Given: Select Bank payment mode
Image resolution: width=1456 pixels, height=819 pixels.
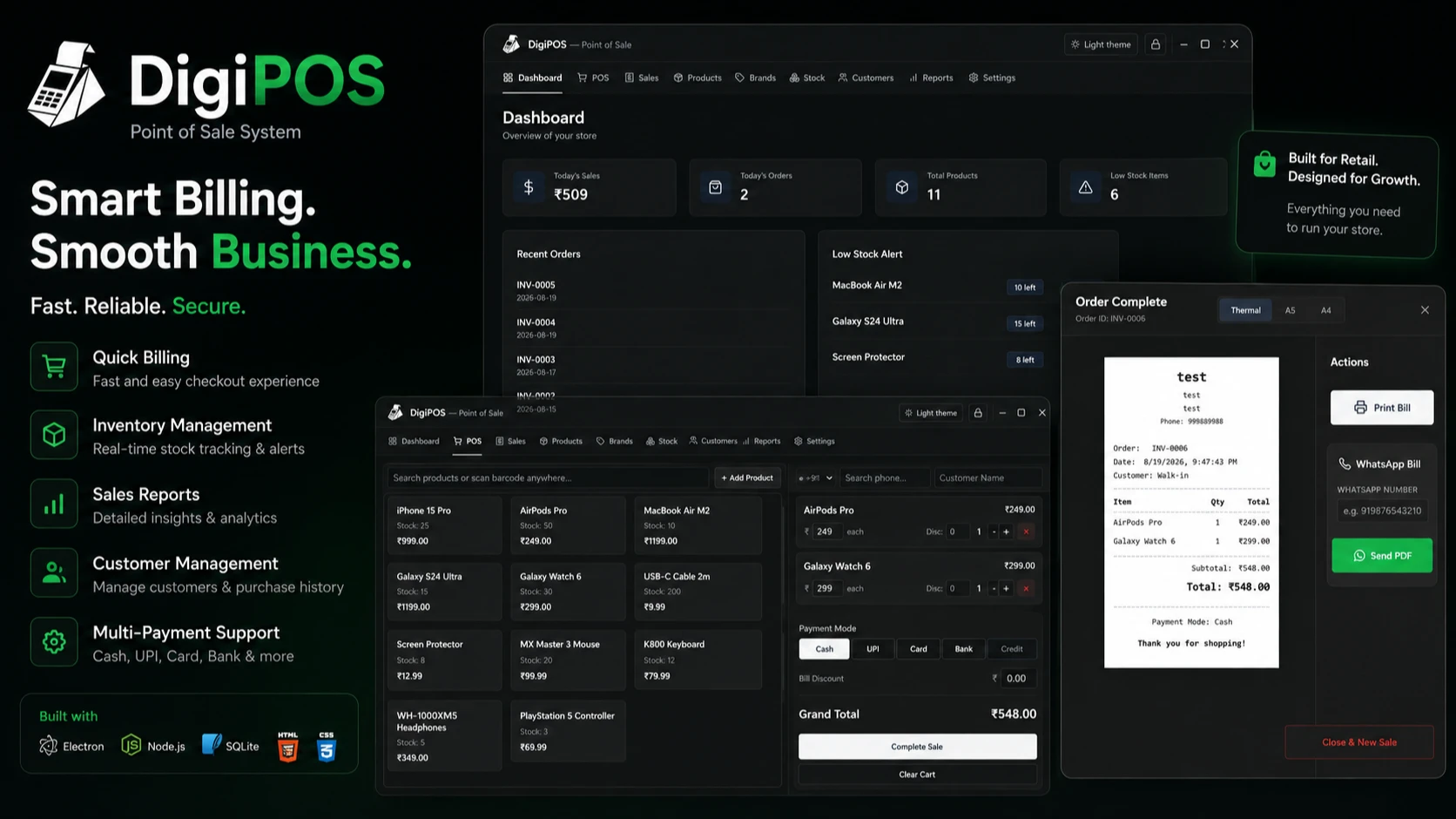Looking at the screenshot, I should 964,649.
